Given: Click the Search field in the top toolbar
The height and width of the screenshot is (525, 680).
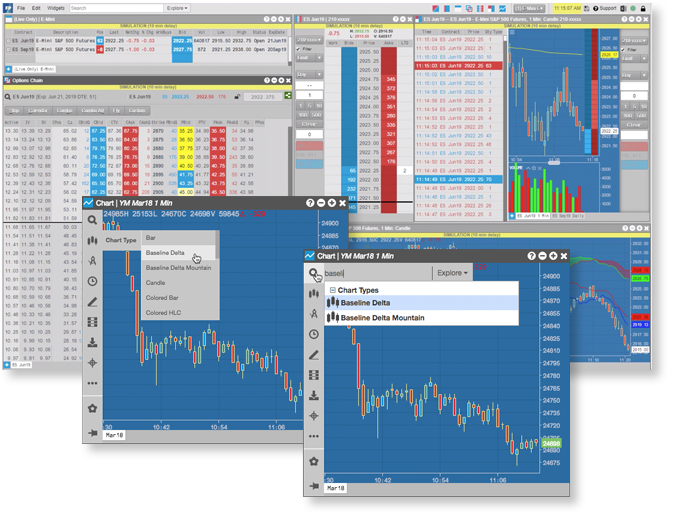Looking at the screenshot, I should click(x=110, y=8).
